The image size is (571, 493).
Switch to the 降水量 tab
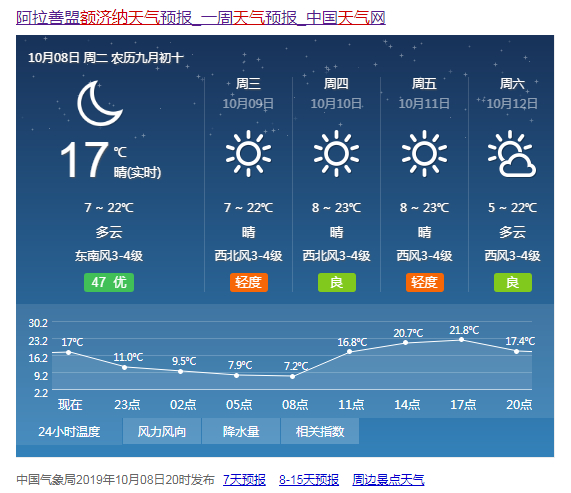241,431
